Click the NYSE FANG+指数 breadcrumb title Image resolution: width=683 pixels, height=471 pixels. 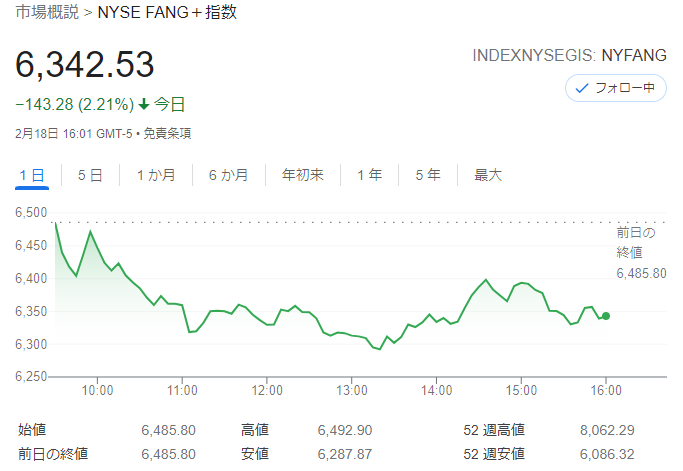pyautogui.click(x=167, y=12)
